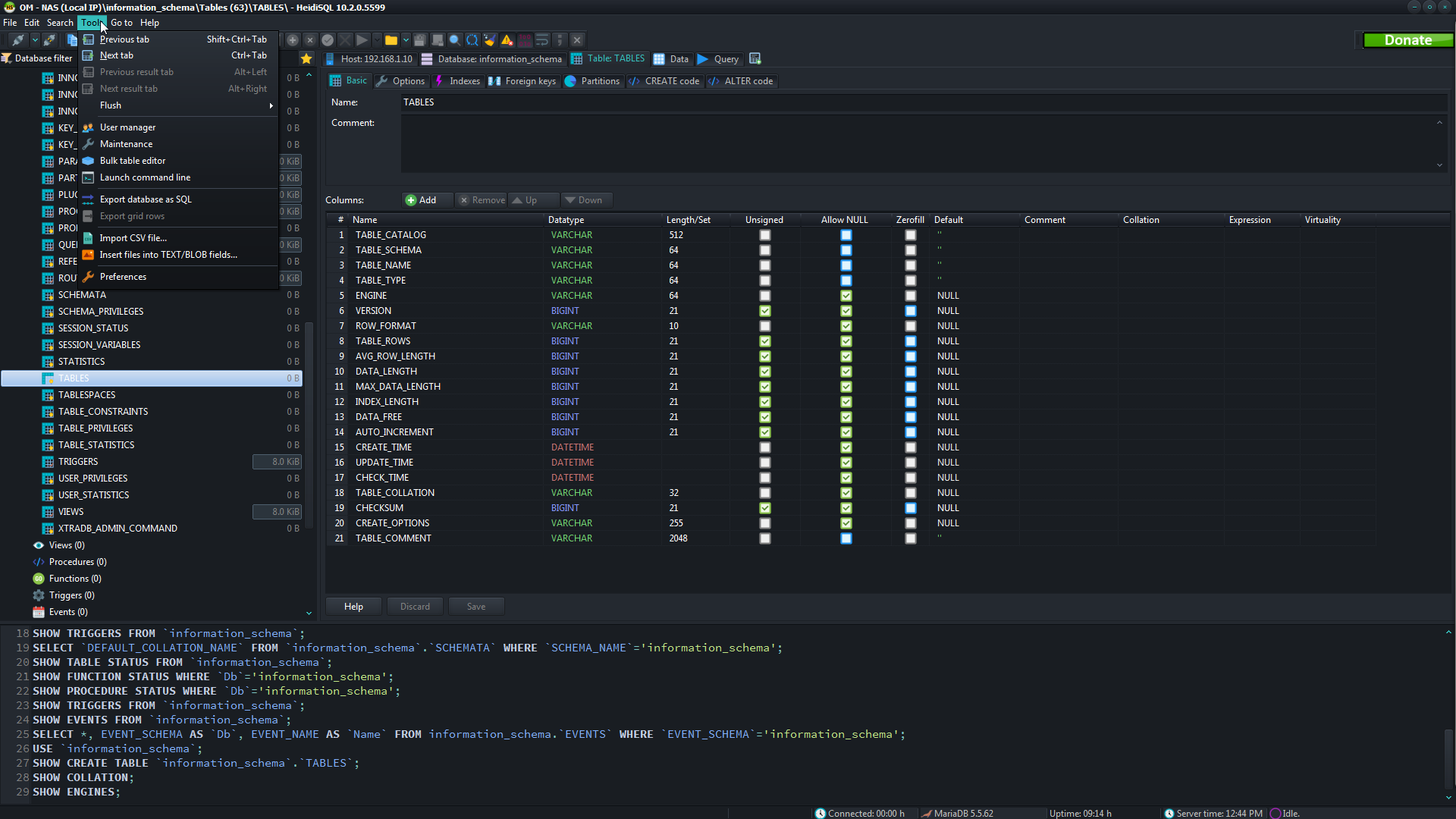This screenshot has width=1456, height=819.
Task: Click the connect plug icon in toolbar
Action: click(x=18, y=40)
